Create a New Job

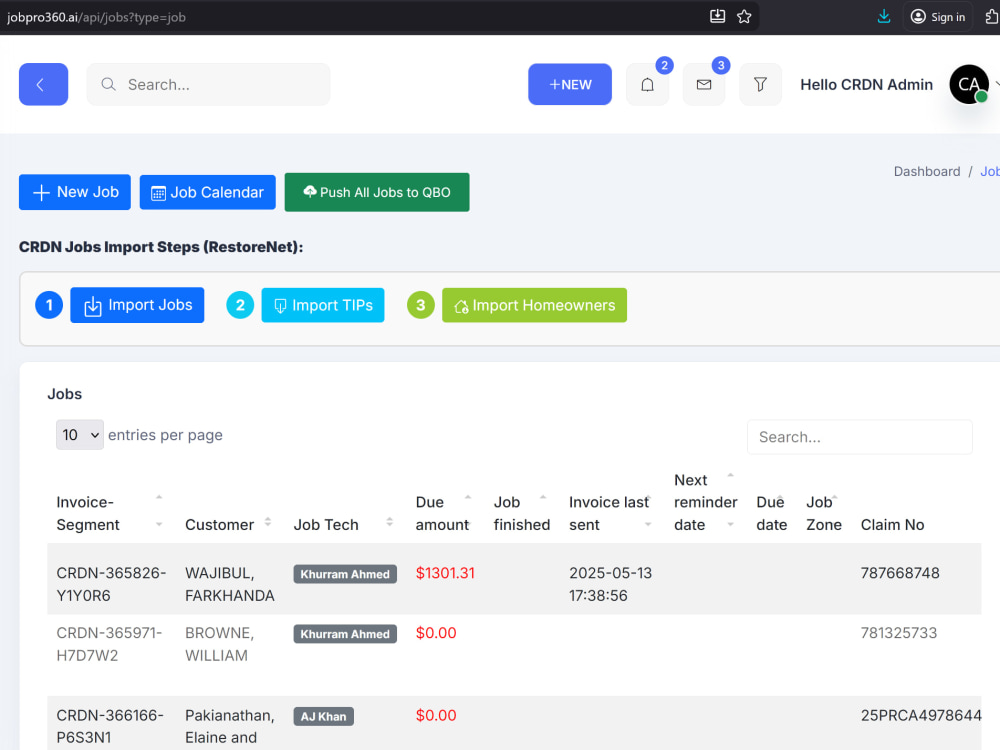(75, 192)
